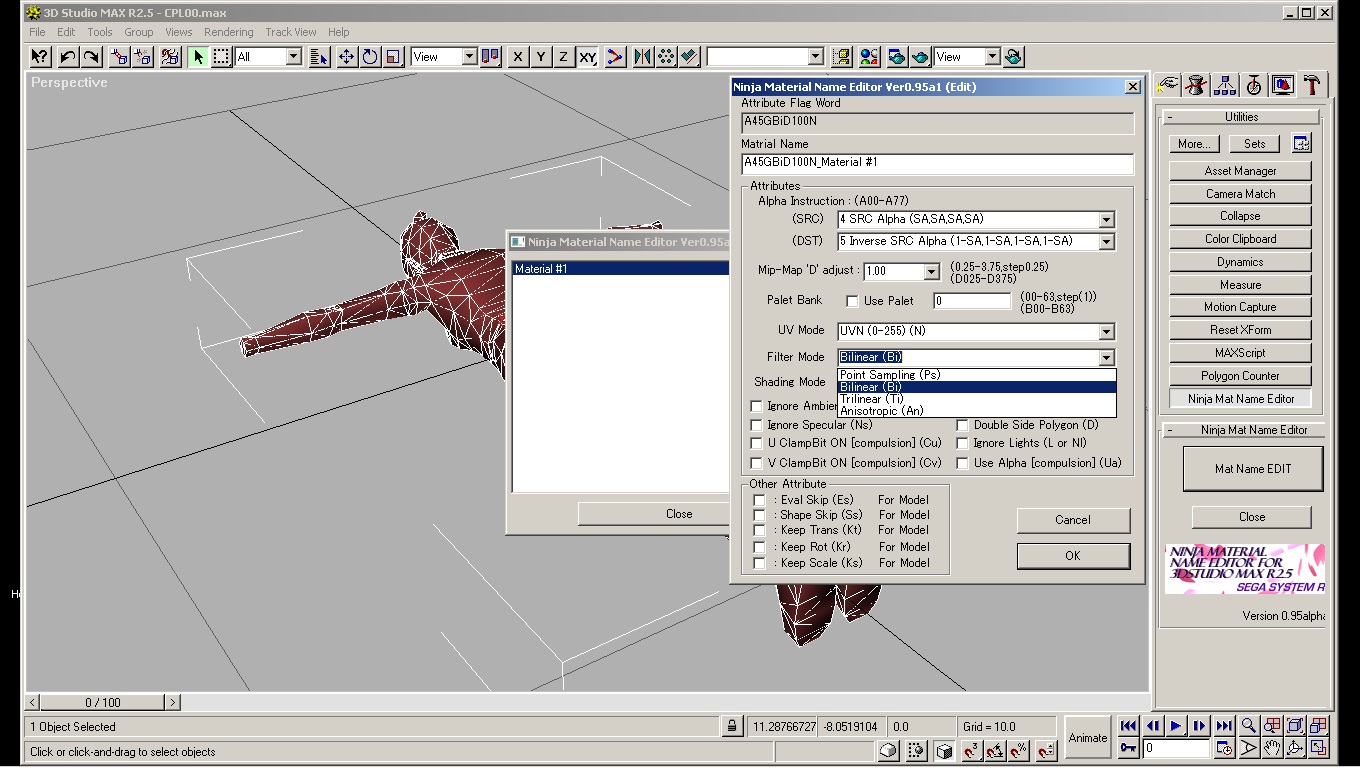Screen dimensions: 1360x768
Task: Open the Hierarchy command panel tab
Action: (x=1225, y=86)
